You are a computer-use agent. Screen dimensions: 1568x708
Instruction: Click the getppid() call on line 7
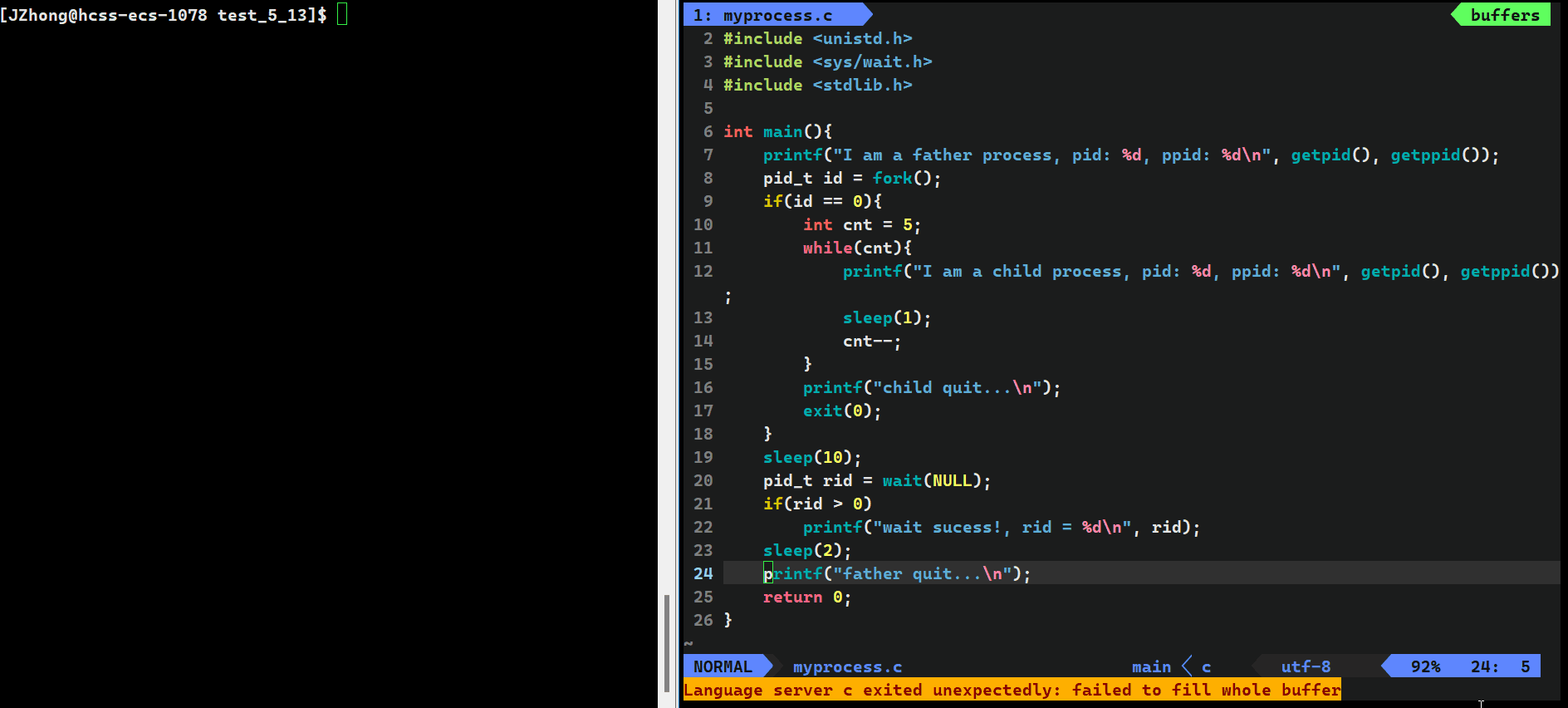point(1440,155)
